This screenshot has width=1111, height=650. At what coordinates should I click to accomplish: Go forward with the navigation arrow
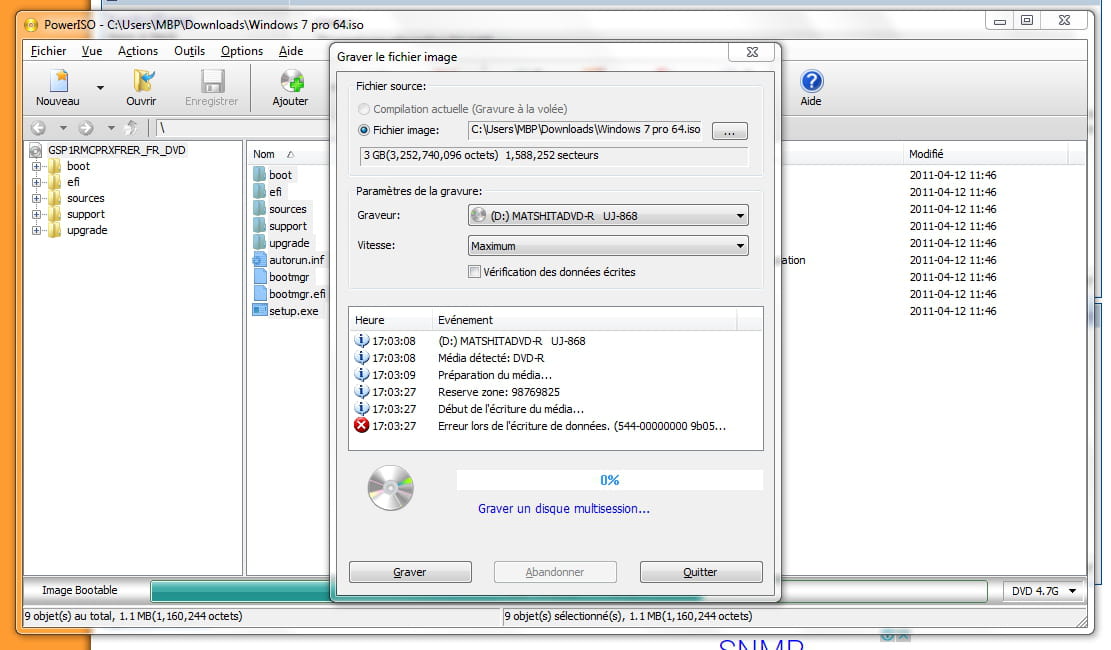[86, 128]
